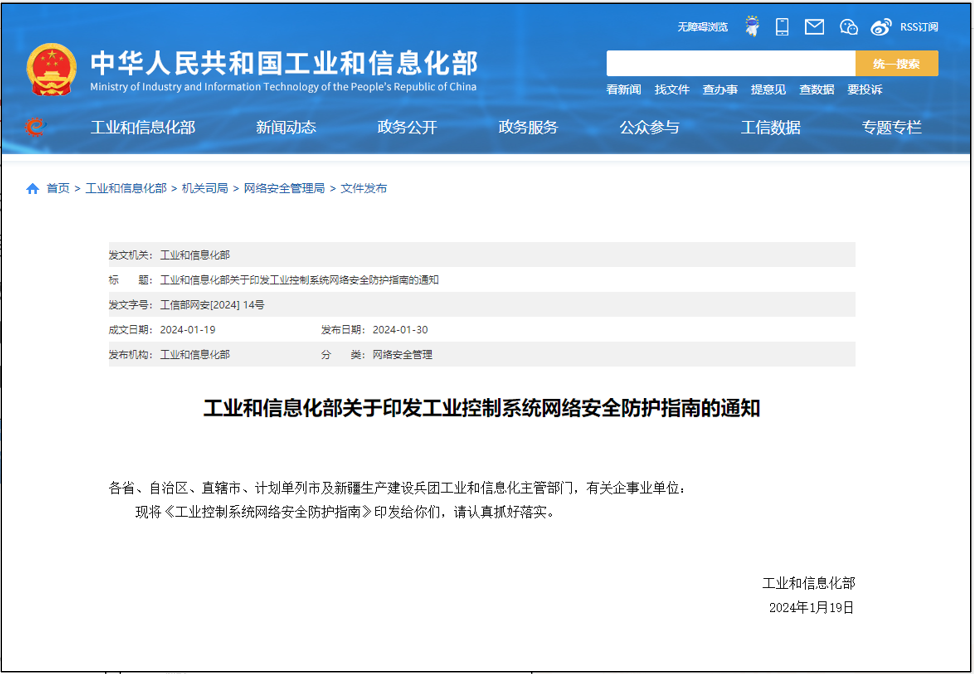Image resolution: width=974 pixels, height=674 pixels.
Task: Click the robot assistant mascot icon
Action: point(751,27)
